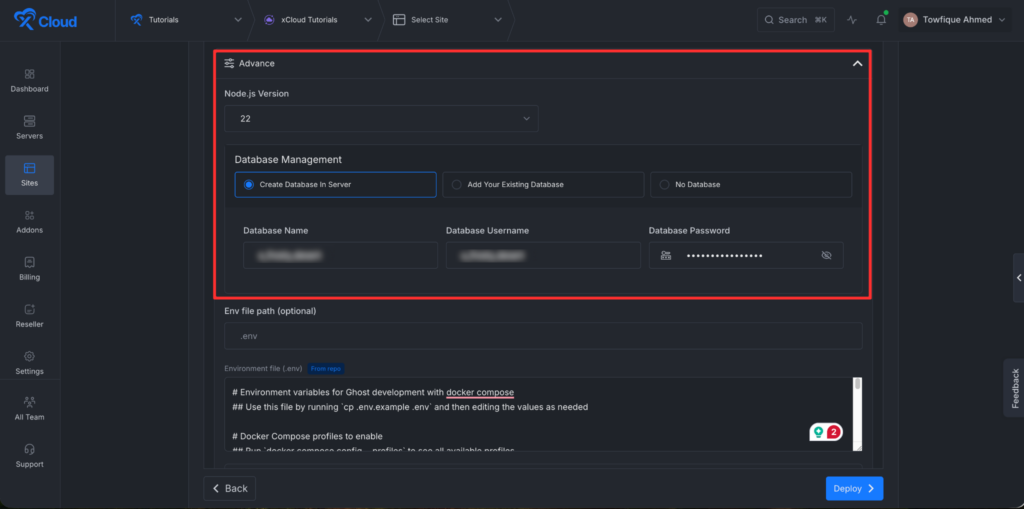Select Create Database In Server option
The width and height of the screenshot is (1024, 509).
(x=335, y=185)
